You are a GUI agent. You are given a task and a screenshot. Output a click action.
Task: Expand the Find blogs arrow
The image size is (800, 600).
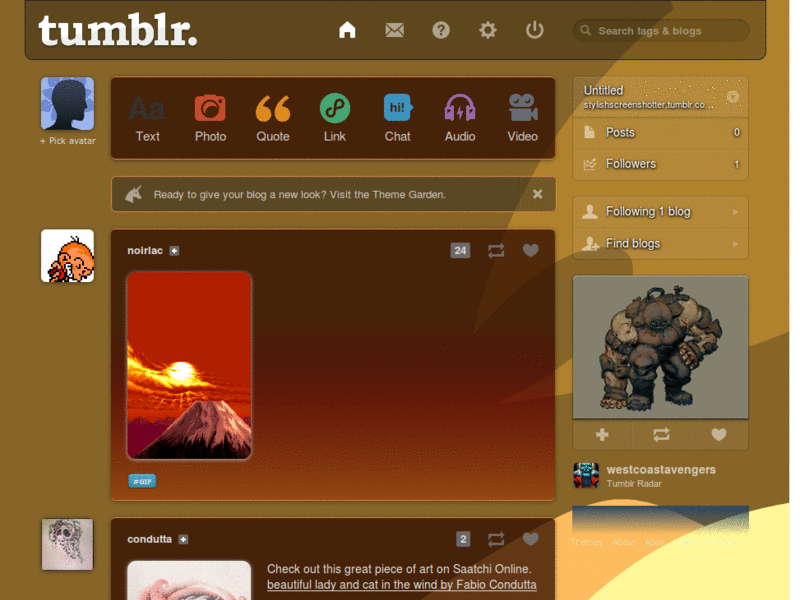[735, 244]
